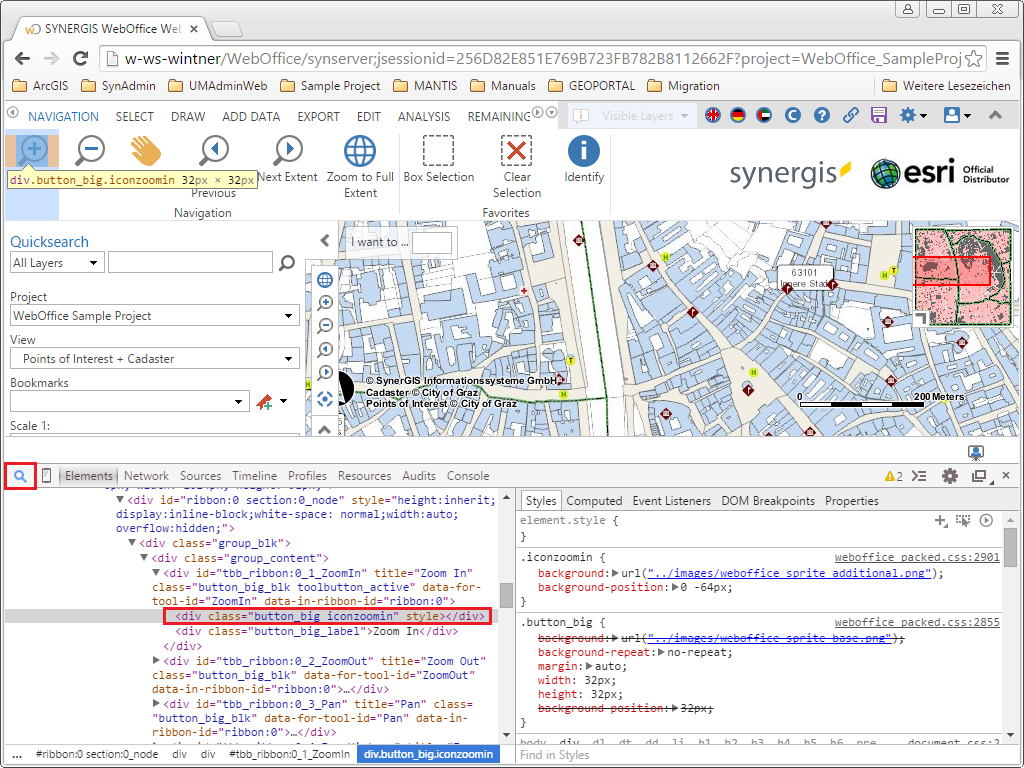Click the Quicksearch text input field

(x=190, y=263)
